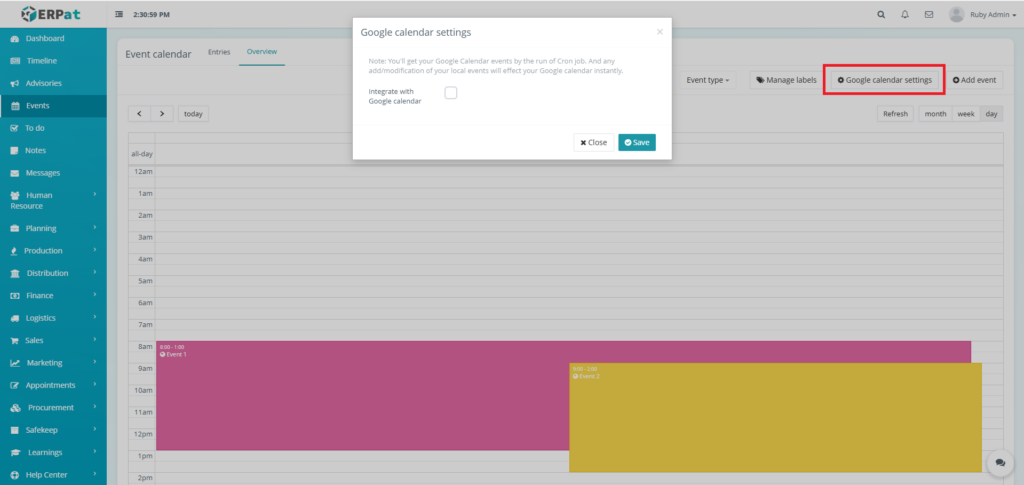Image resolution: width=1024 pixels, height=485 pixels.
Task: Expand the Appointments submenu arrow
Action: pyautogui.click(x=95, y=384)
